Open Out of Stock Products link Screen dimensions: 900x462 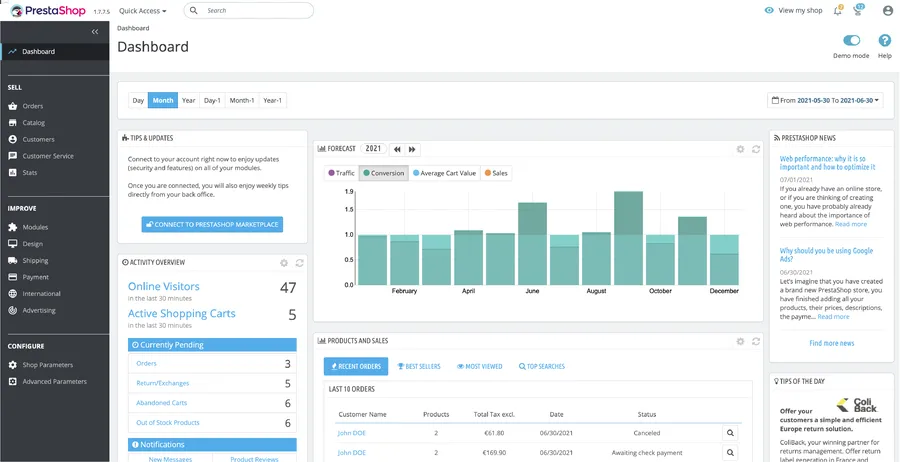[x=168, y=422]
